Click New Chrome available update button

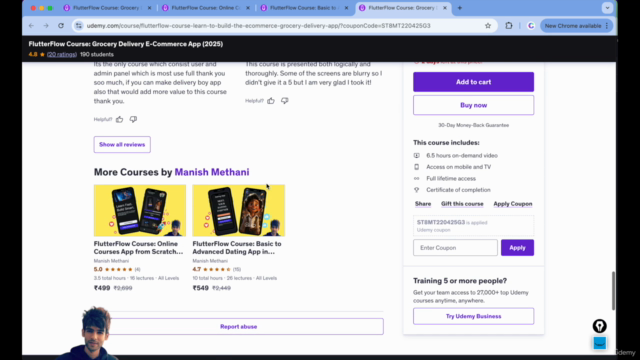click(x=576, y=26)
